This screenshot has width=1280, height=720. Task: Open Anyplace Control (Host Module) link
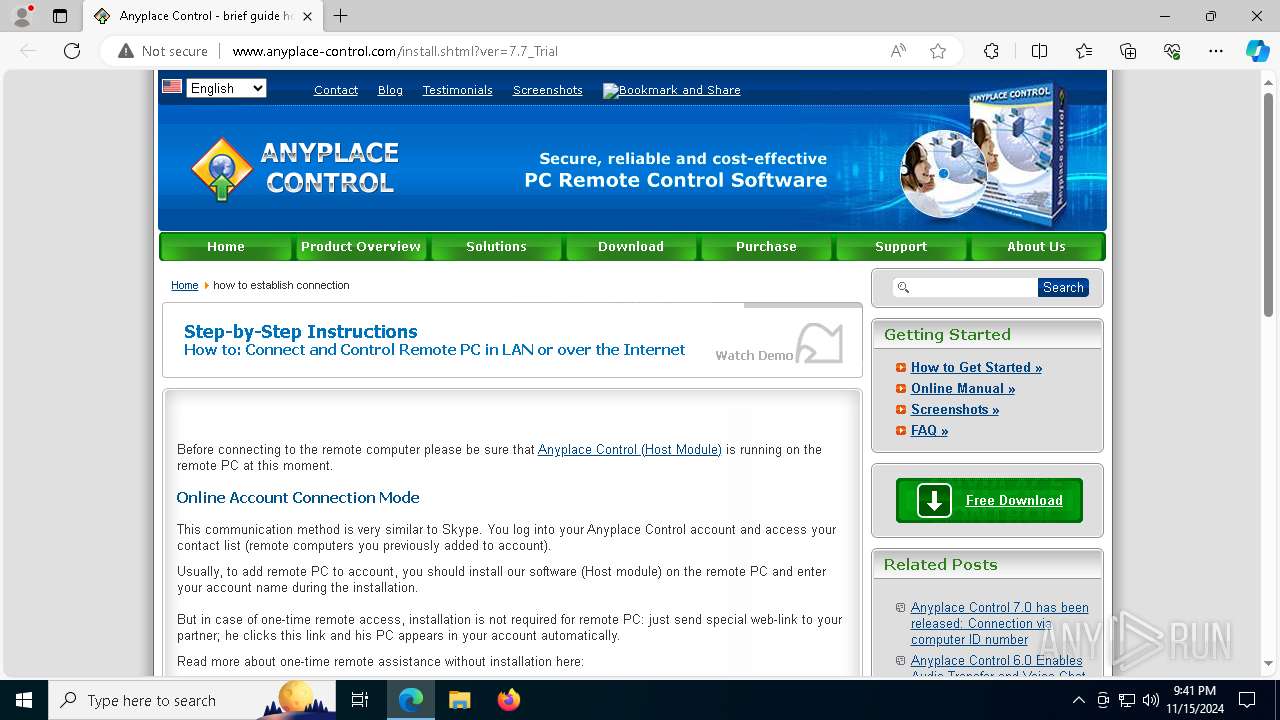click(x=630, y=449)
